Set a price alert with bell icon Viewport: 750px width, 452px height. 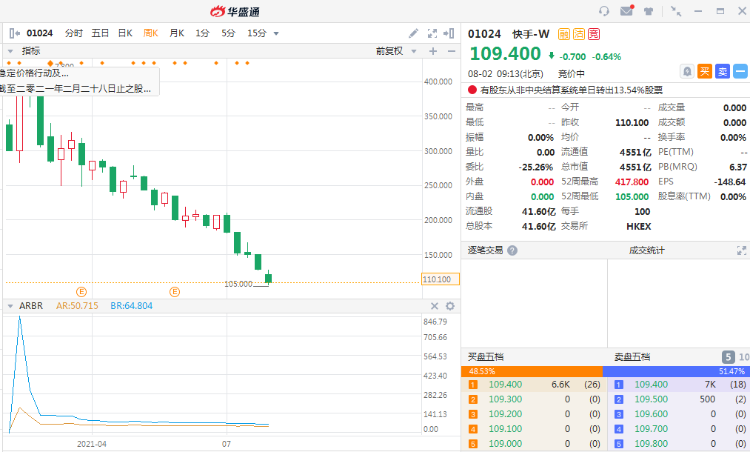tap(687, 71)
